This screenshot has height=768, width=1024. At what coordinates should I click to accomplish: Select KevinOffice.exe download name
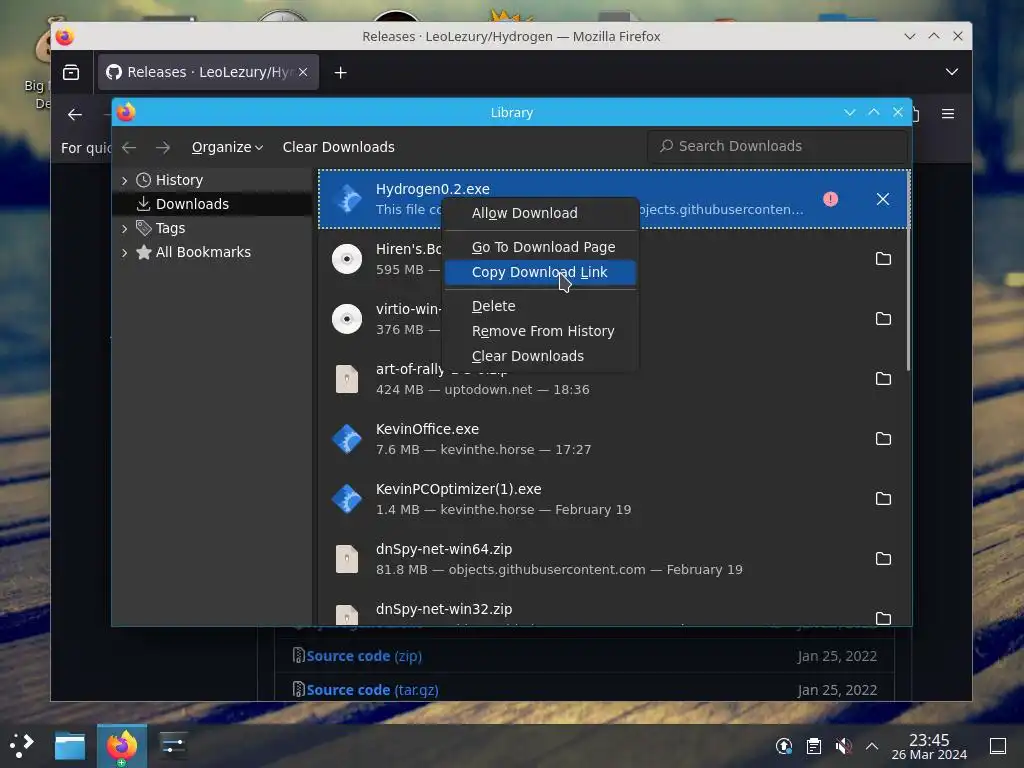427,429
